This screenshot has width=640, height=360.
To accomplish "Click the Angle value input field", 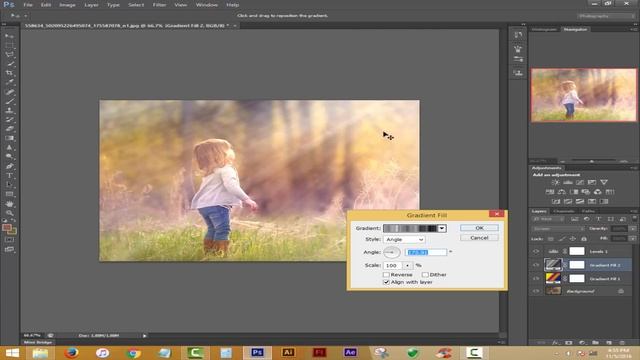I will [426, 252].
